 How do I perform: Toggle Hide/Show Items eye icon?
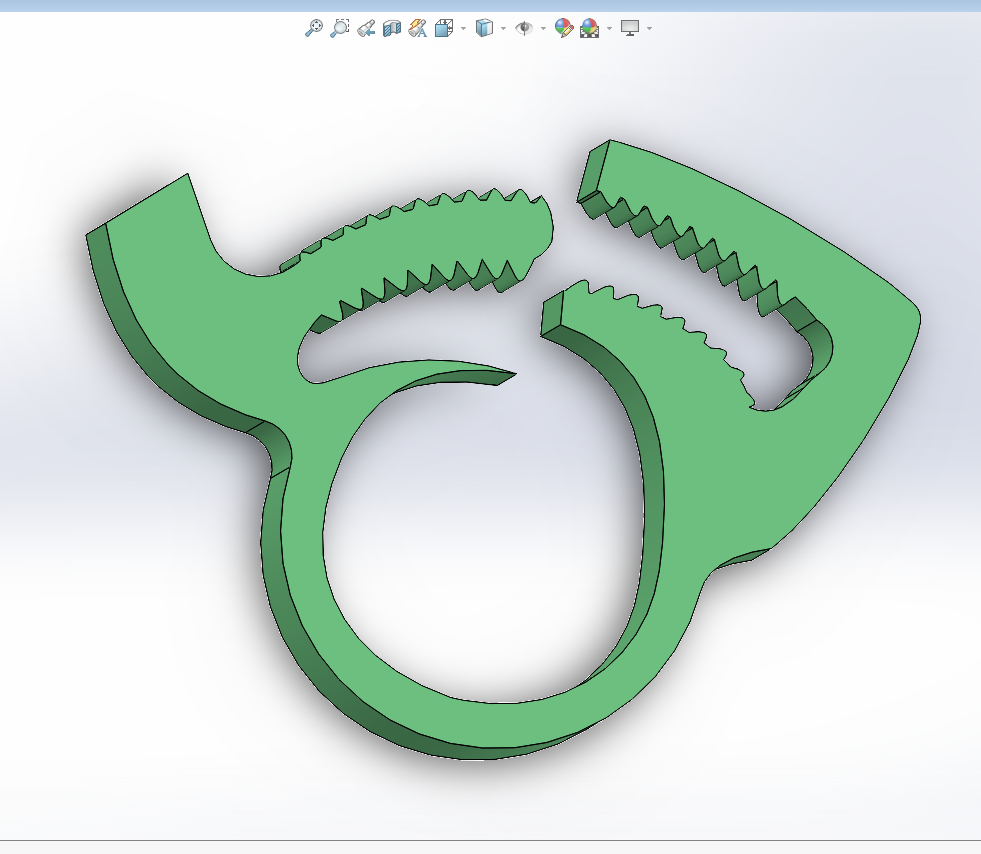[524, 28]
